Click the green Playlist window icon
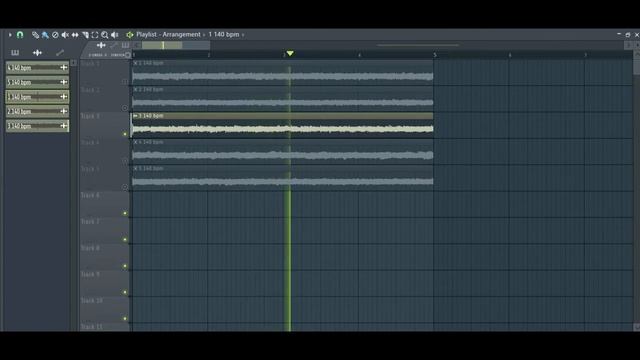This screenshot has width=640, height=360. pos(130,35)
